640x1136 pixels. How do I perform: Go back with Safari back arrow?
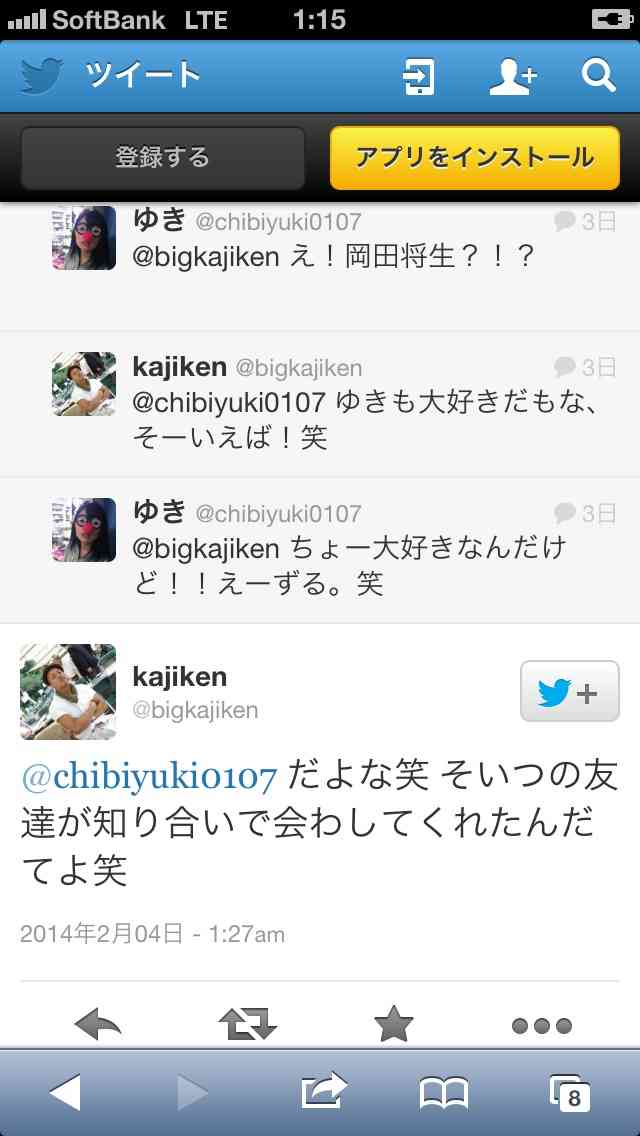pyautogui.click(x=65, y=1092)
